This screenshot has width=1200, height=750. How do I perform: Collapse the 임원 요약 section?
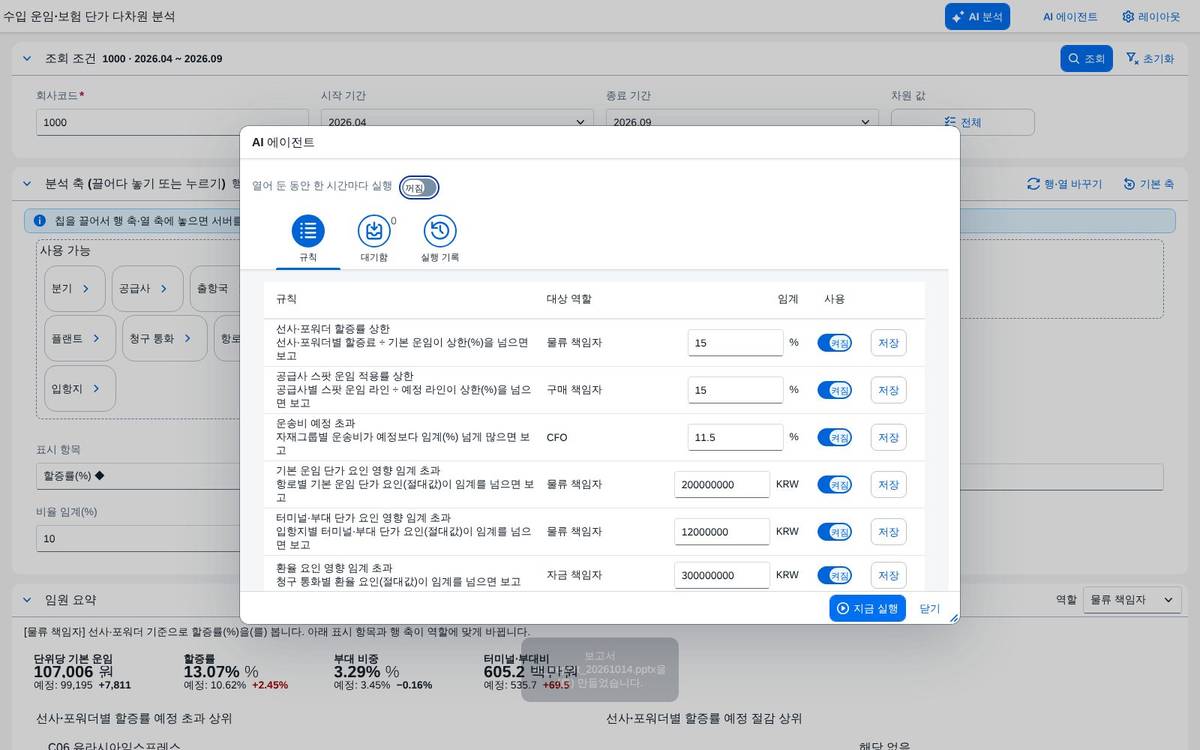[x=27, y=600]
